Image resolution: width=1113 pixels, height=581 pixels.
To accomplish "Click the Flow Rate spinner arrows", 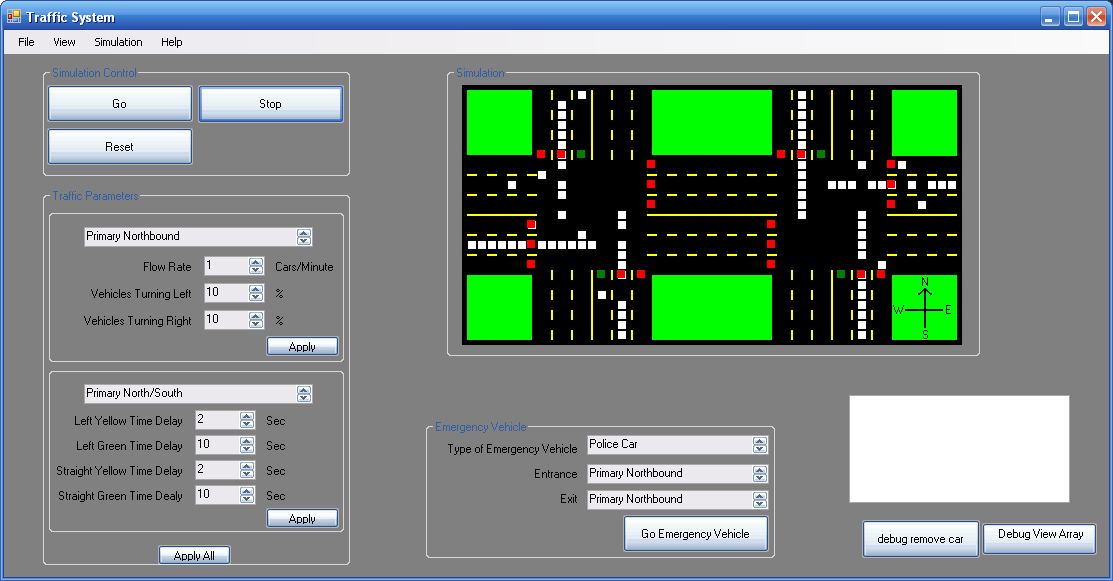I will [255, 267].
